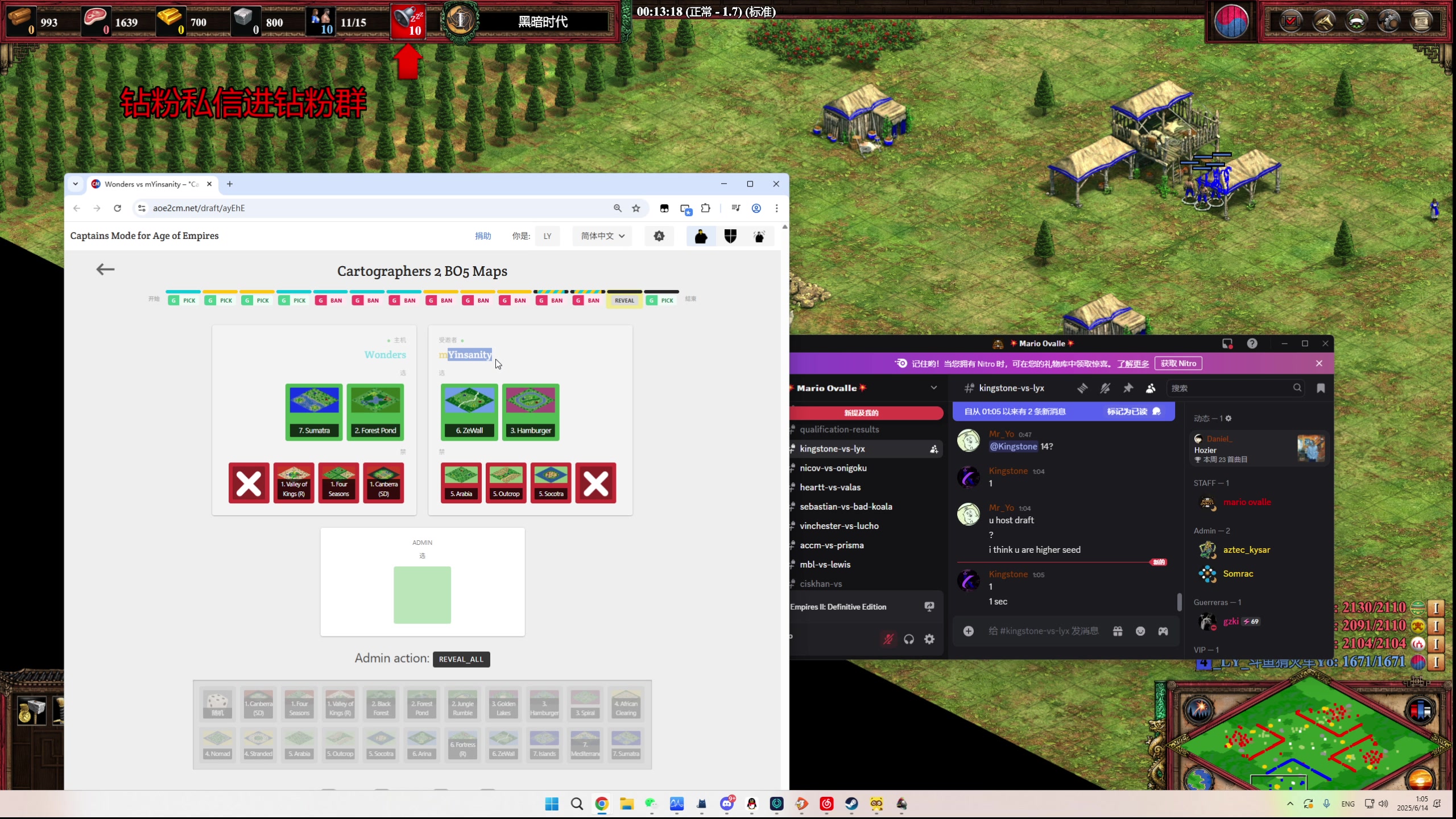1456x819 pixels.
Task: Toggle Discord headphone deafen button
Action: [x=909, y=639]
